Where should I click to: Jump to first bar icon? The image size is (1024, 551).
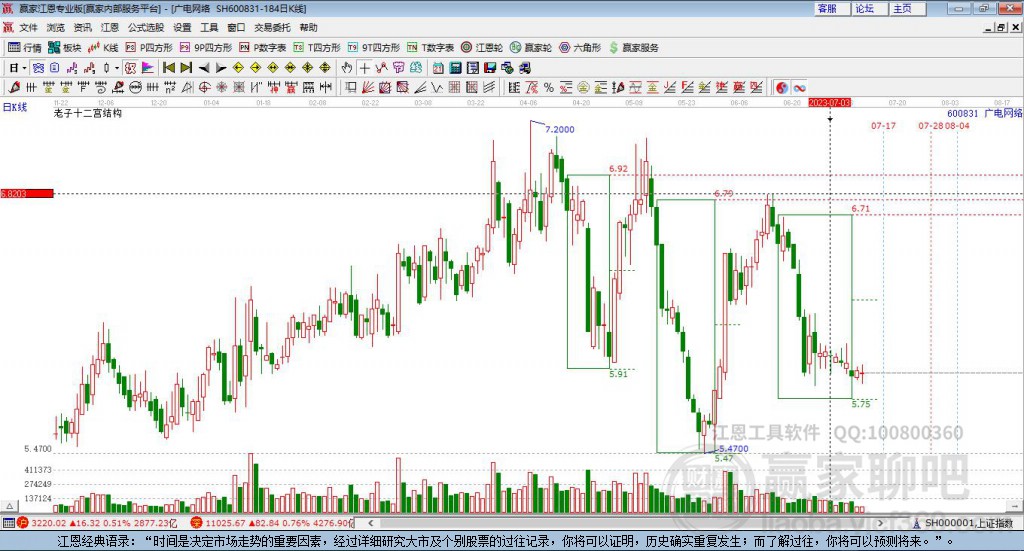(x=168, y=68)
